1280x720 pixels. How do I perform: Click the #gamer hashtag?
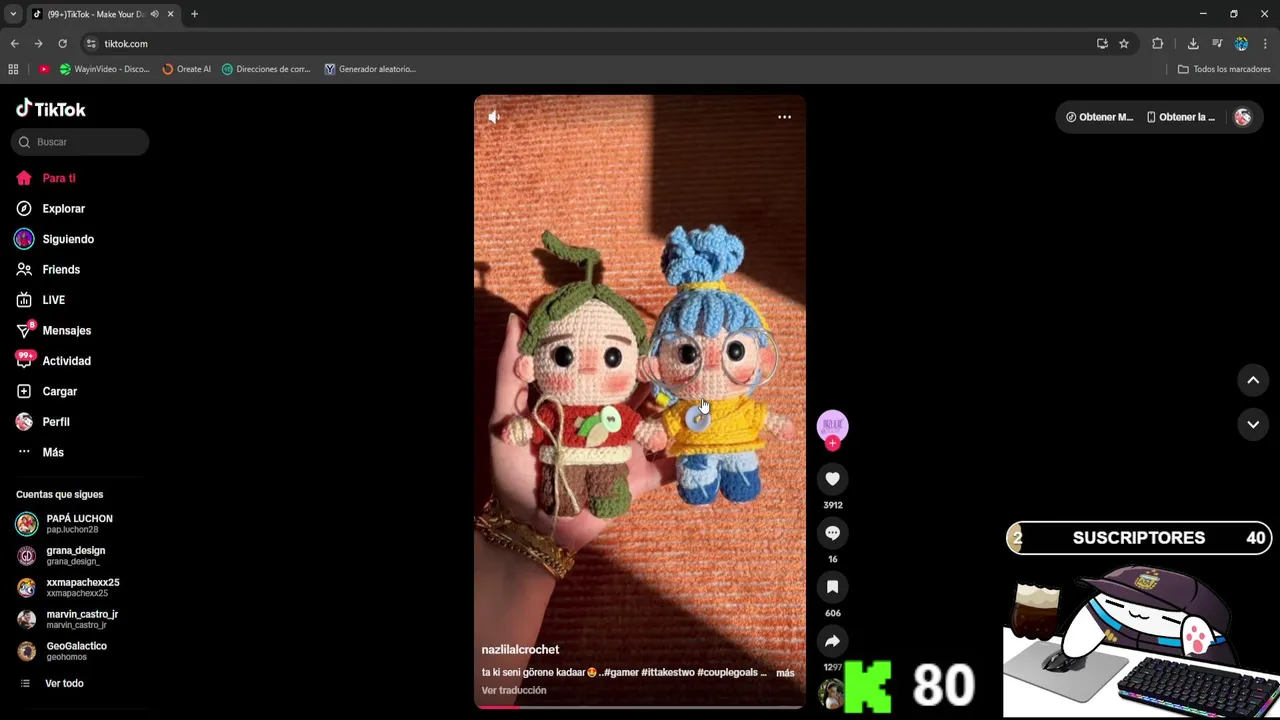coord(619,673)
